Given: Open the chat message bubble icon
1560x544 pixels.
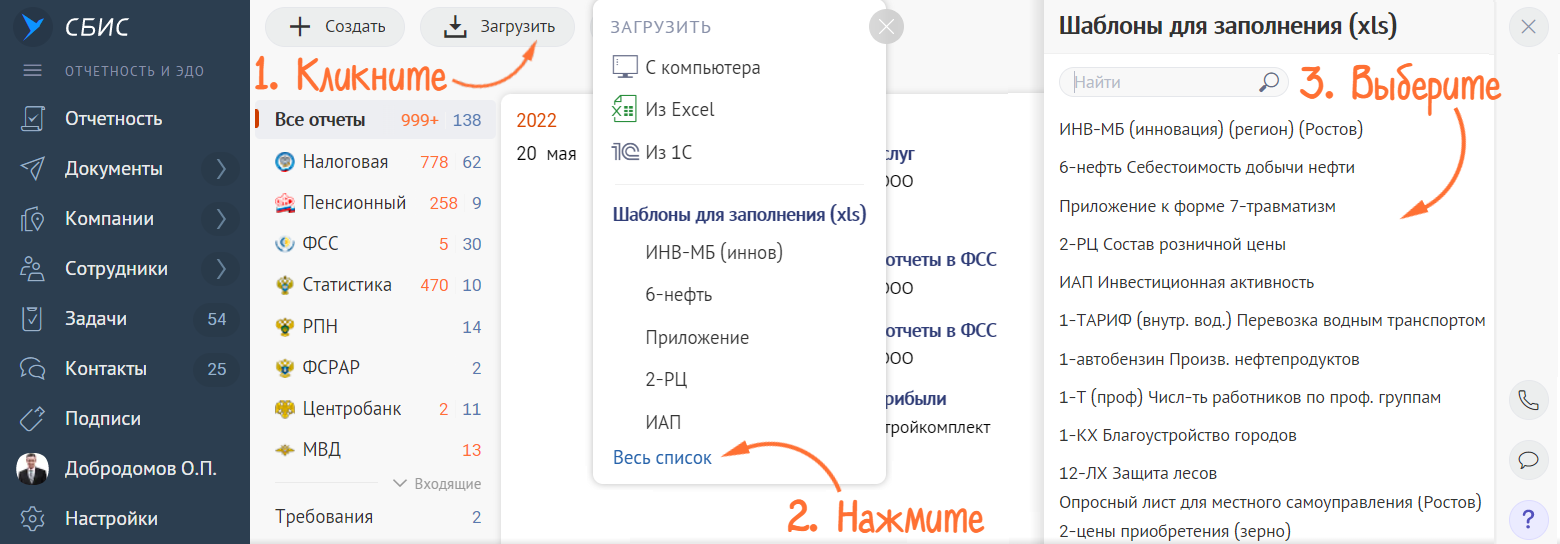Looking at the screenshot, I should (x=1528, y=460).
